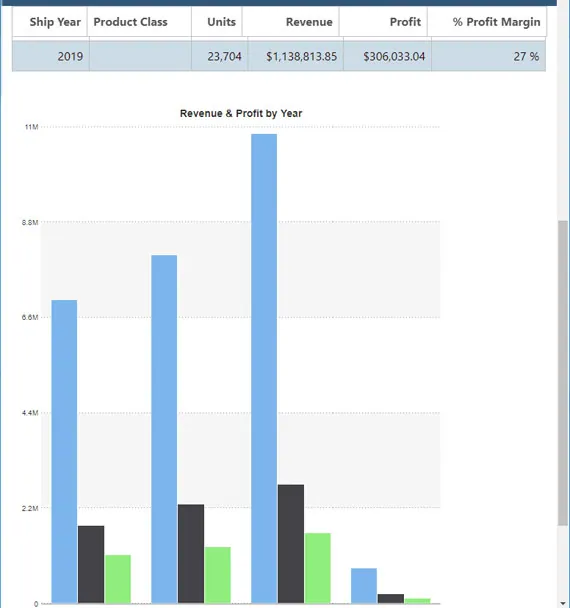
Task: Click the scroll down arrow at bottom
Action: 563,604
